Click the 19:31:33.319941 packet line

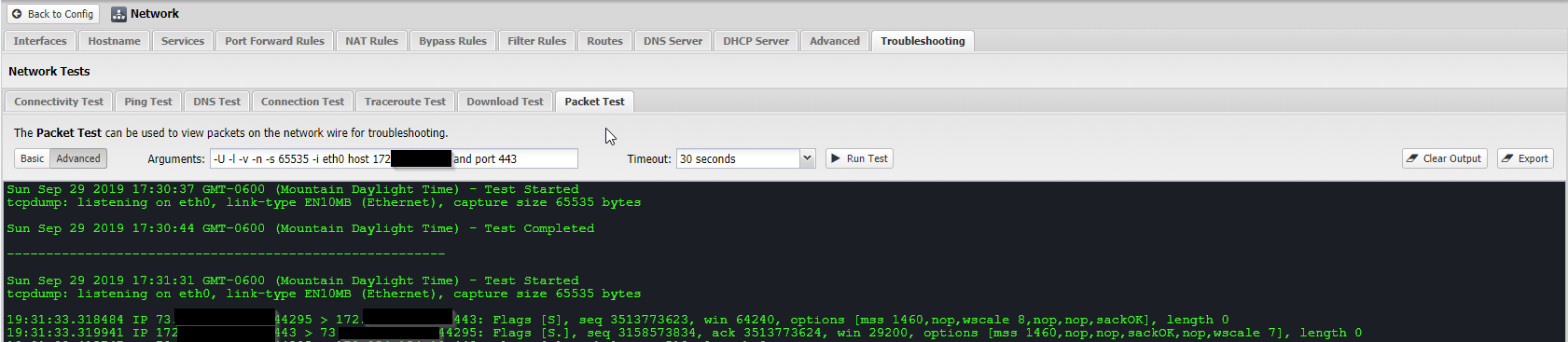point(684,333)
